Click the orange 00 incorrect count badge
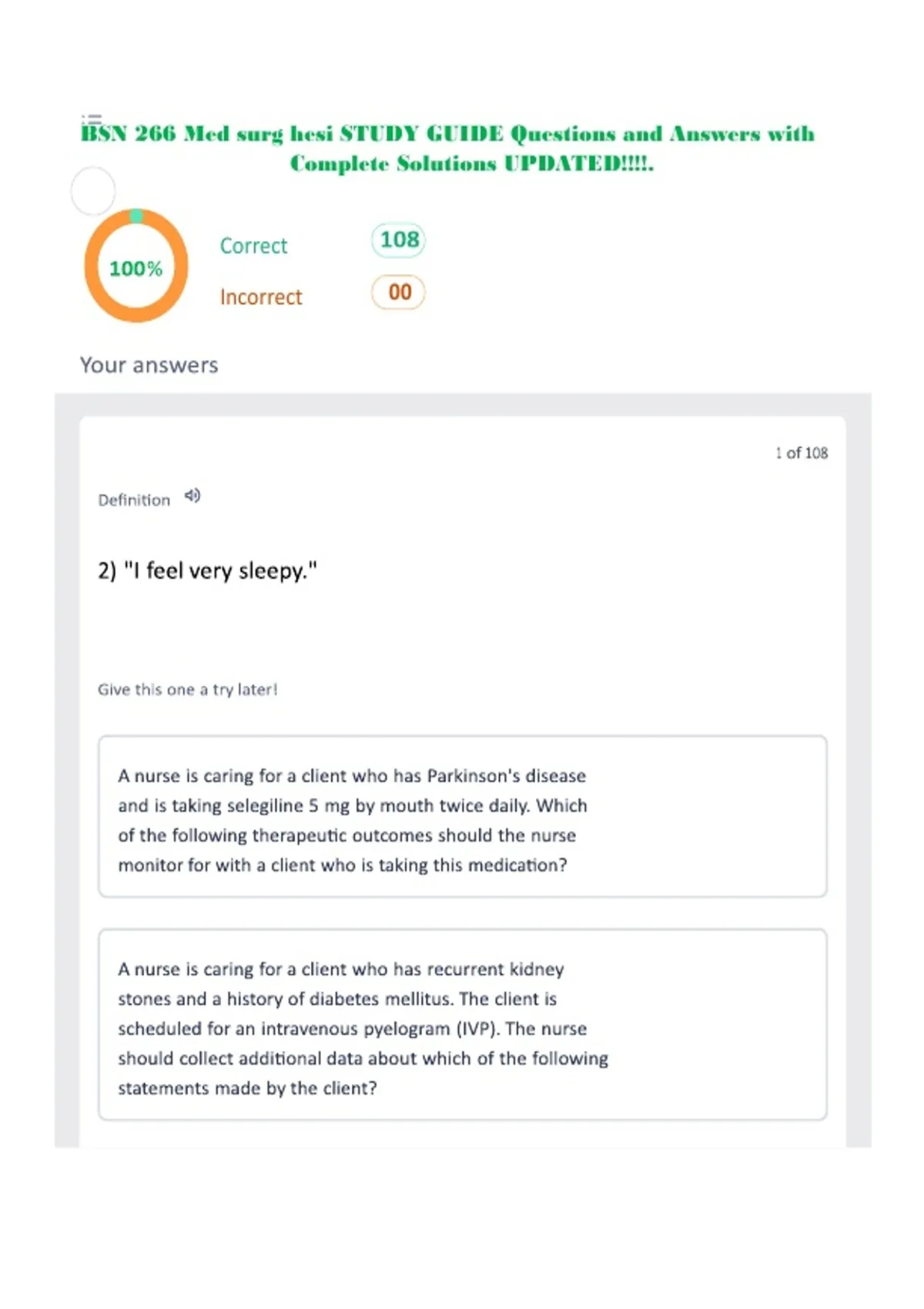 pos(398,293)
